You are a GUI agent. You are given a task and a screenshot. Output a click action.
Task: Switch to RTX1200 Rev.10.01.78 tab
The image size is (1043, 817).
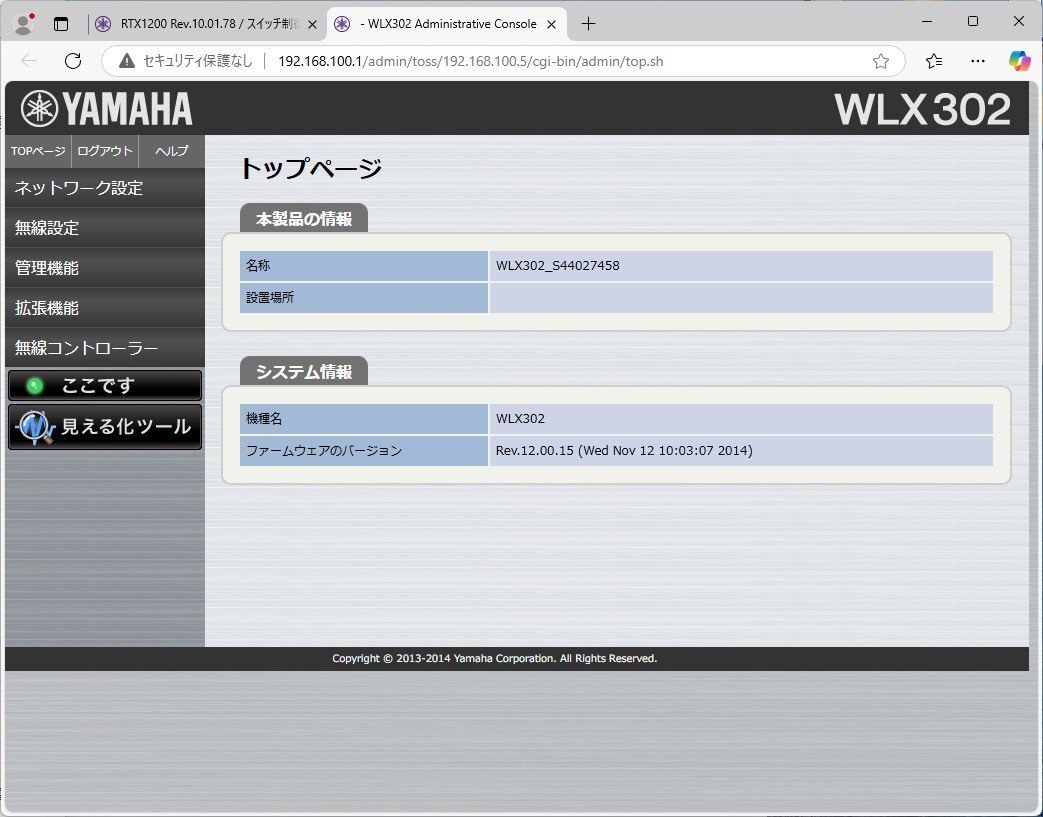click(x=206, y=24)
